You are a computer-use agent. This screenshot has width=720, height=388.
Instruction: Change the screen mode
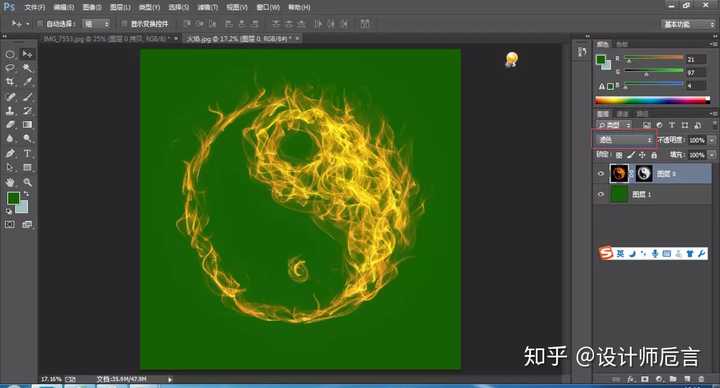[x=27, y=225]
